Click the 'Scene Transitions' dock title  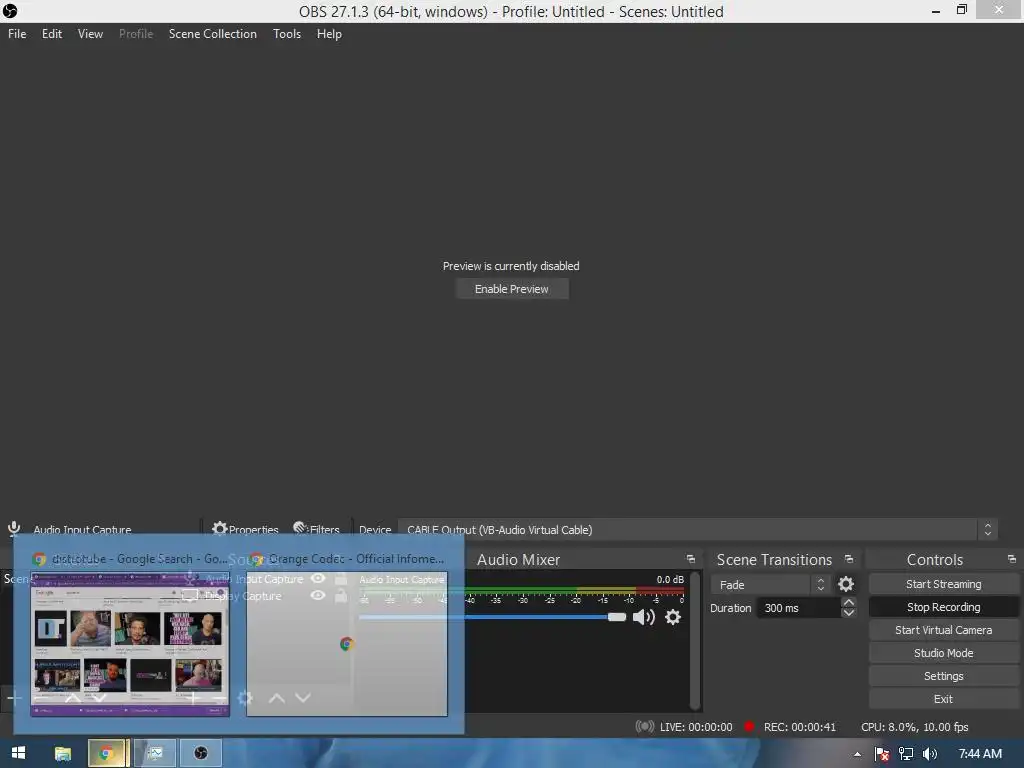(x=774, y=560)
